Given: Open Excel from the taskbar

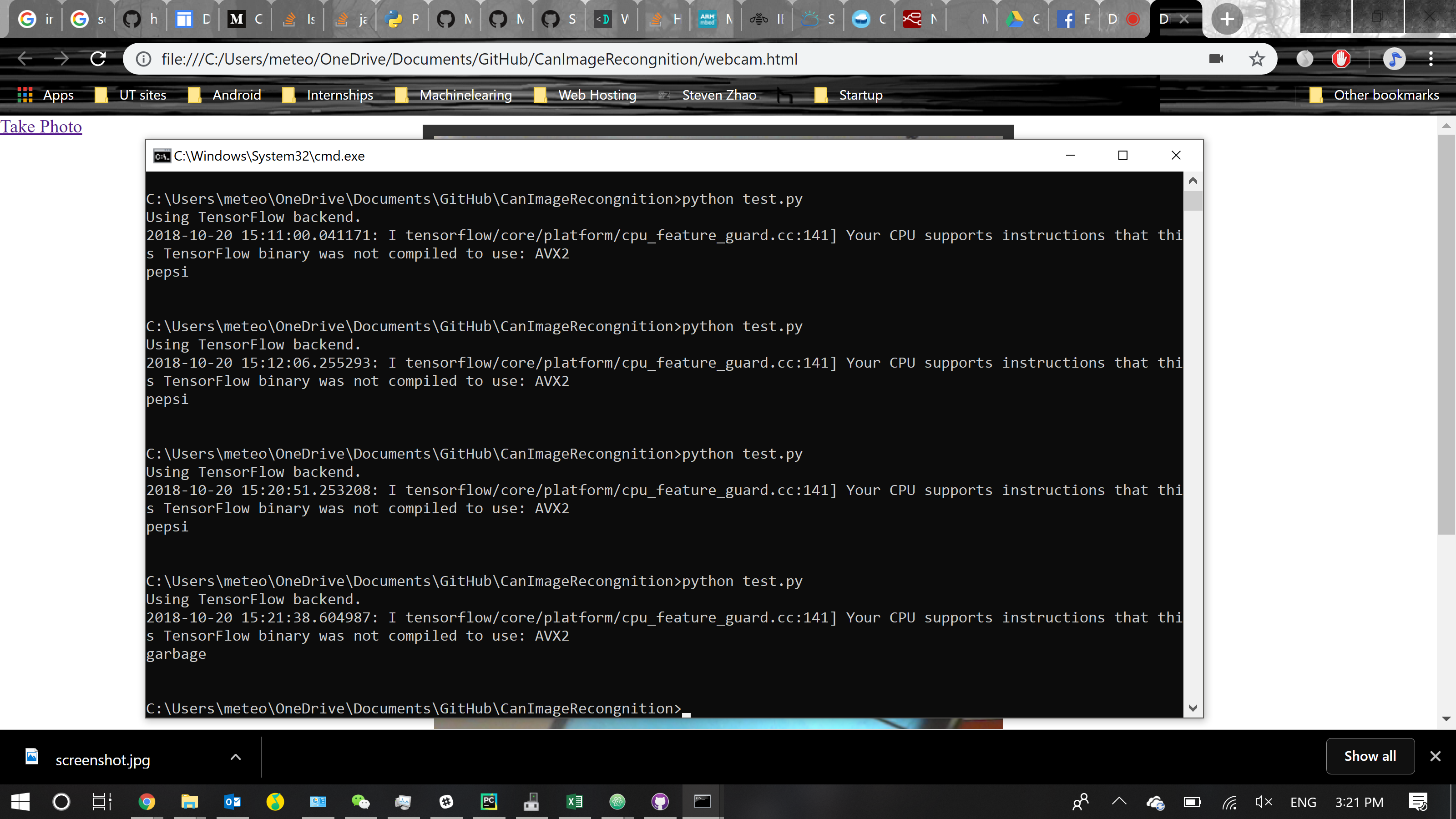Looking at the screenshot, I should click(574, 801).
